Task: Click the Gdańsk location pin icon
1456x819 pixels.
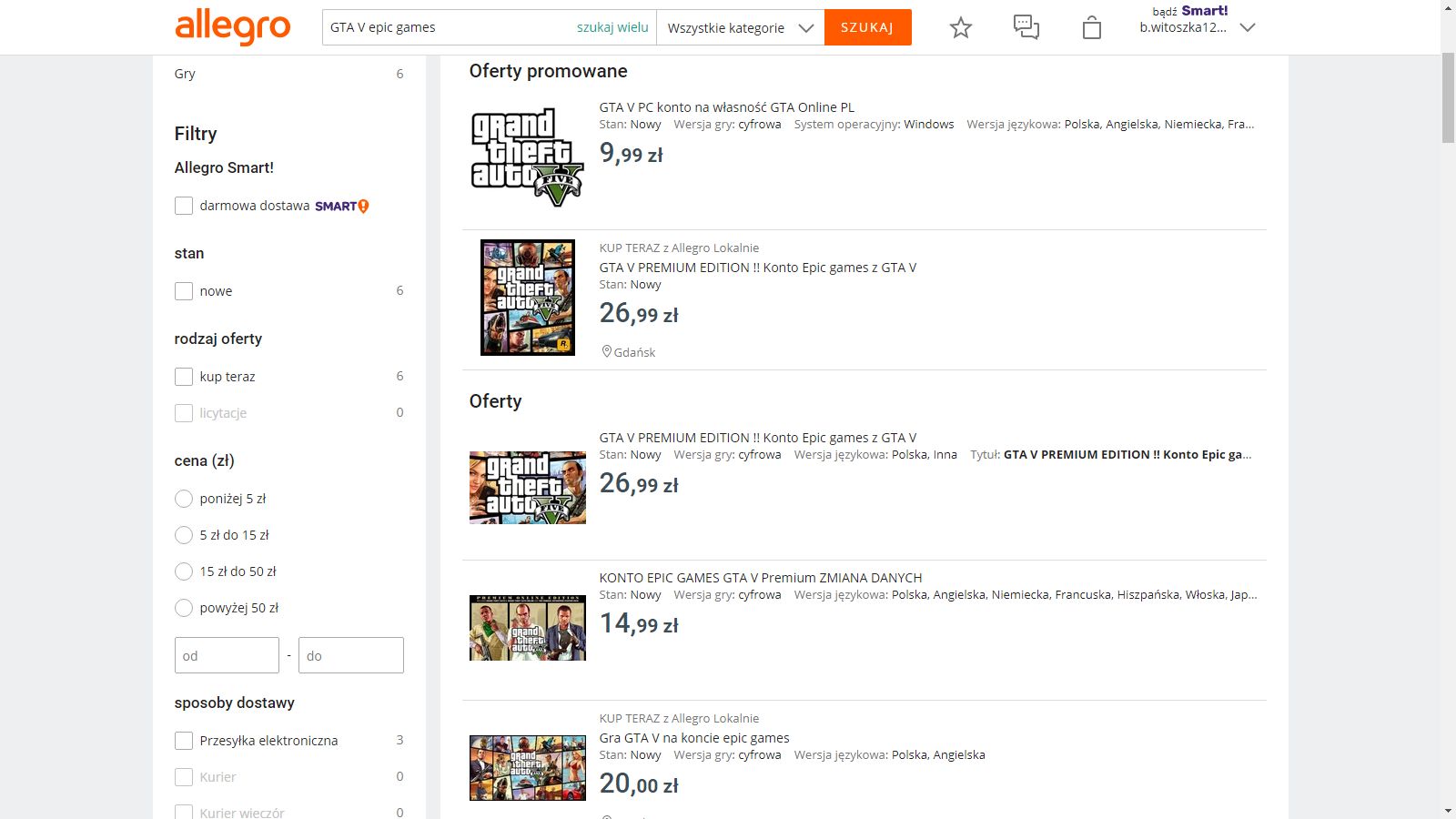Action: tap(606, 351)
